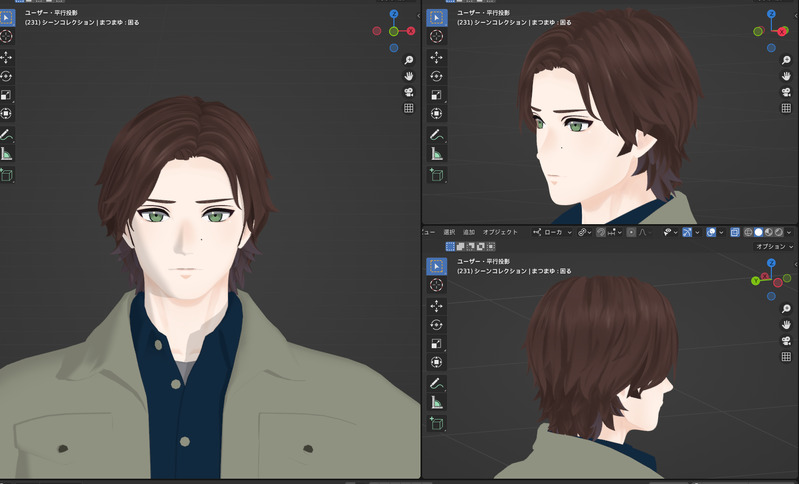This screenshot has width=799, height=484.
Task: Activate the Scale tool in bottom-right viewport
Action: coord(437,344)
